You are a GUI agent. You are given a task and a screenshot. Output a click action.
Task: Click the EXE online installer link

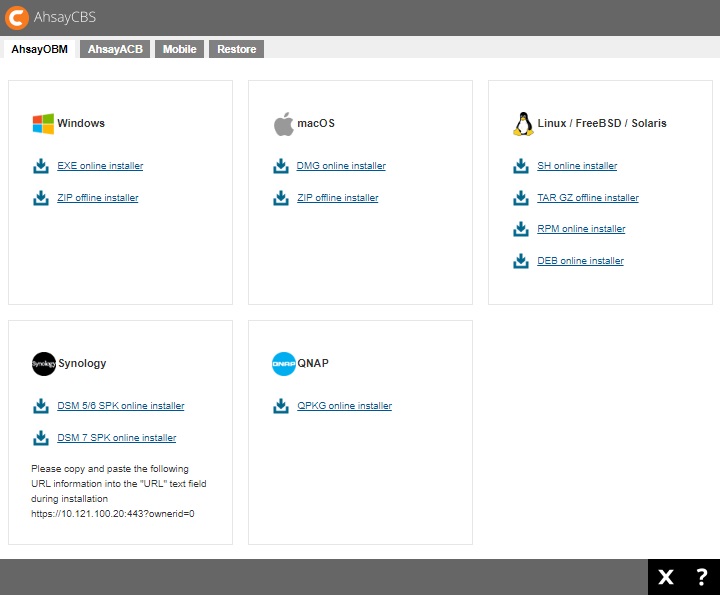[100, 166]
